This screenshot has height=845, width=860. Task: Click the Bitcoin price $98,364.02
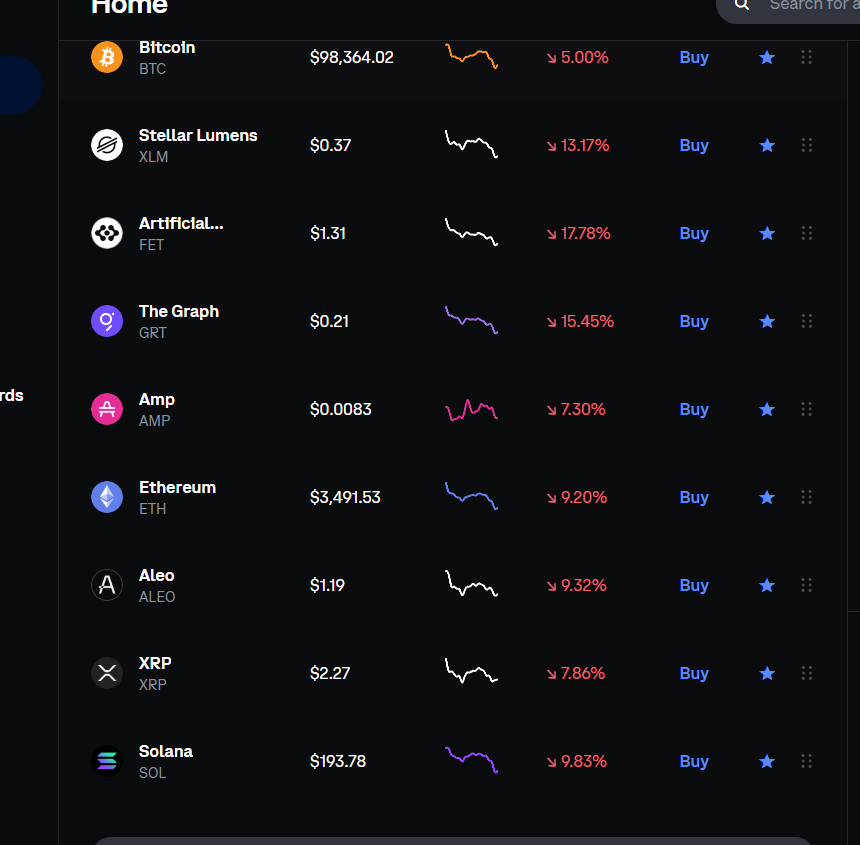point(352,57)
